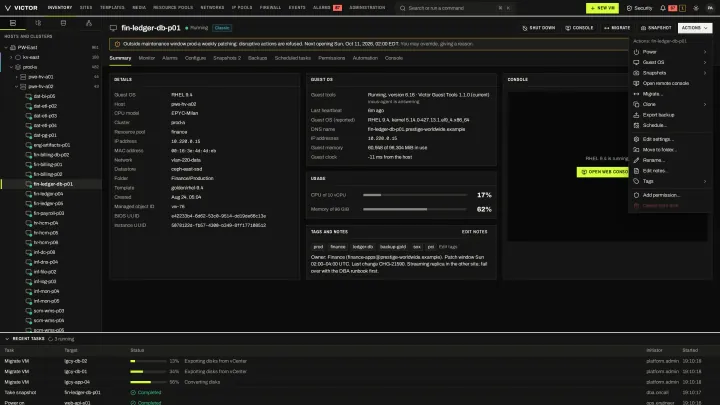Open the Actions dropdown button
The image size is (720, 405).
[x=695, y=28]
